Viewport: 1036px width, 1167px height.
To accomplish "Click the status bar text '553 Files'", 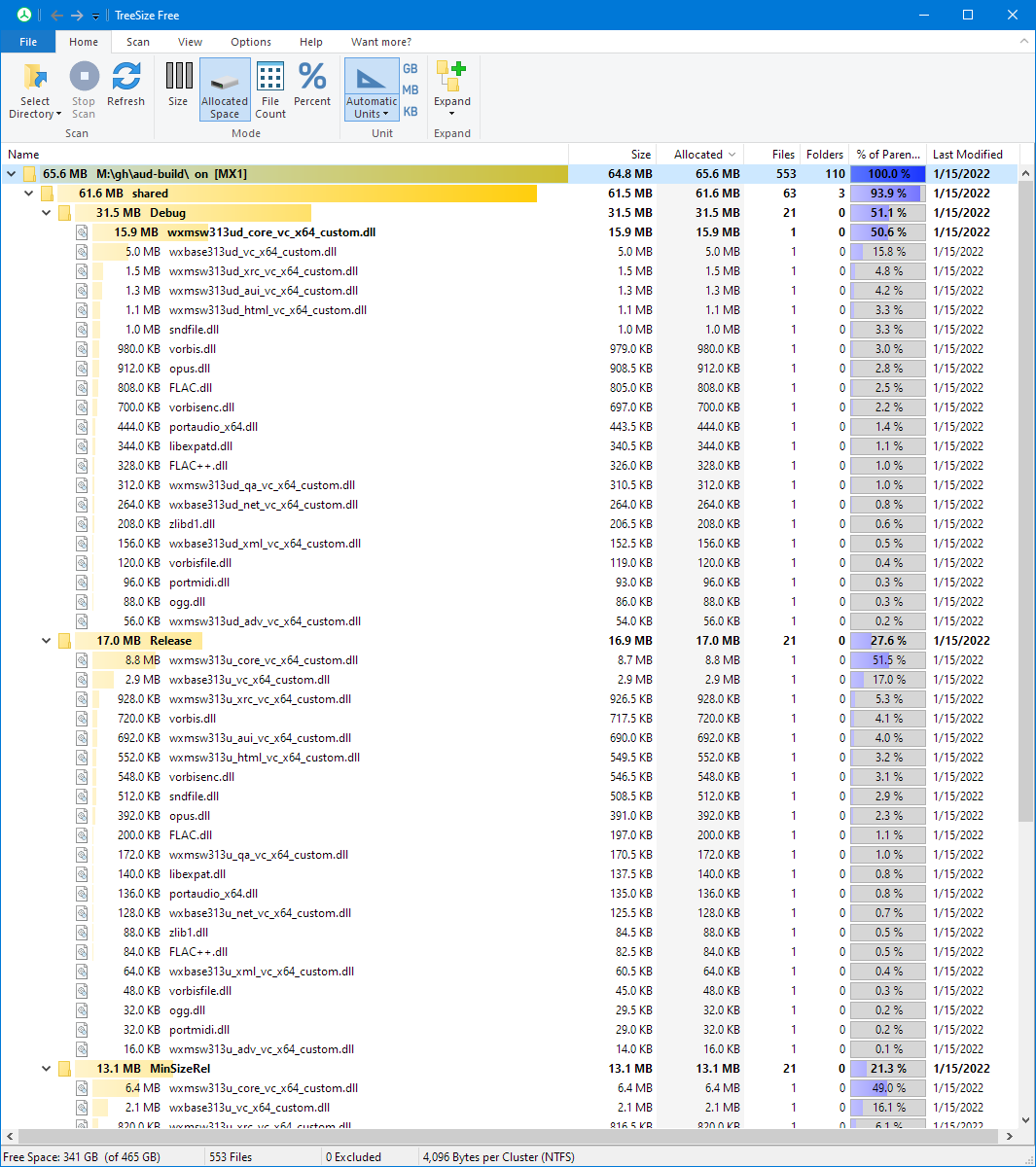I will coord(231,1157).
